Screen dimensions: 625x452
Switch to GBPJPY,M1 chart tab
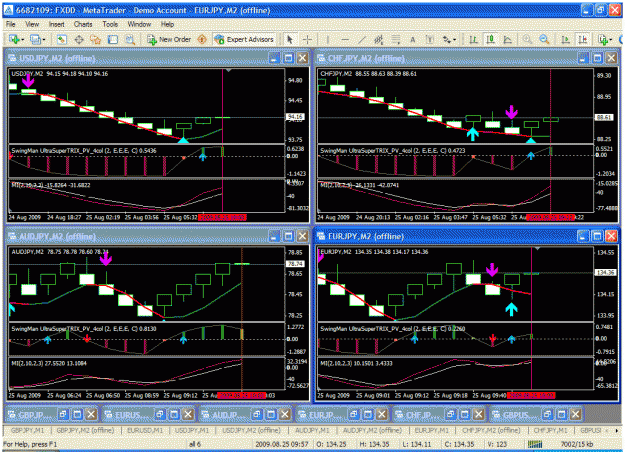pos(28,430)
